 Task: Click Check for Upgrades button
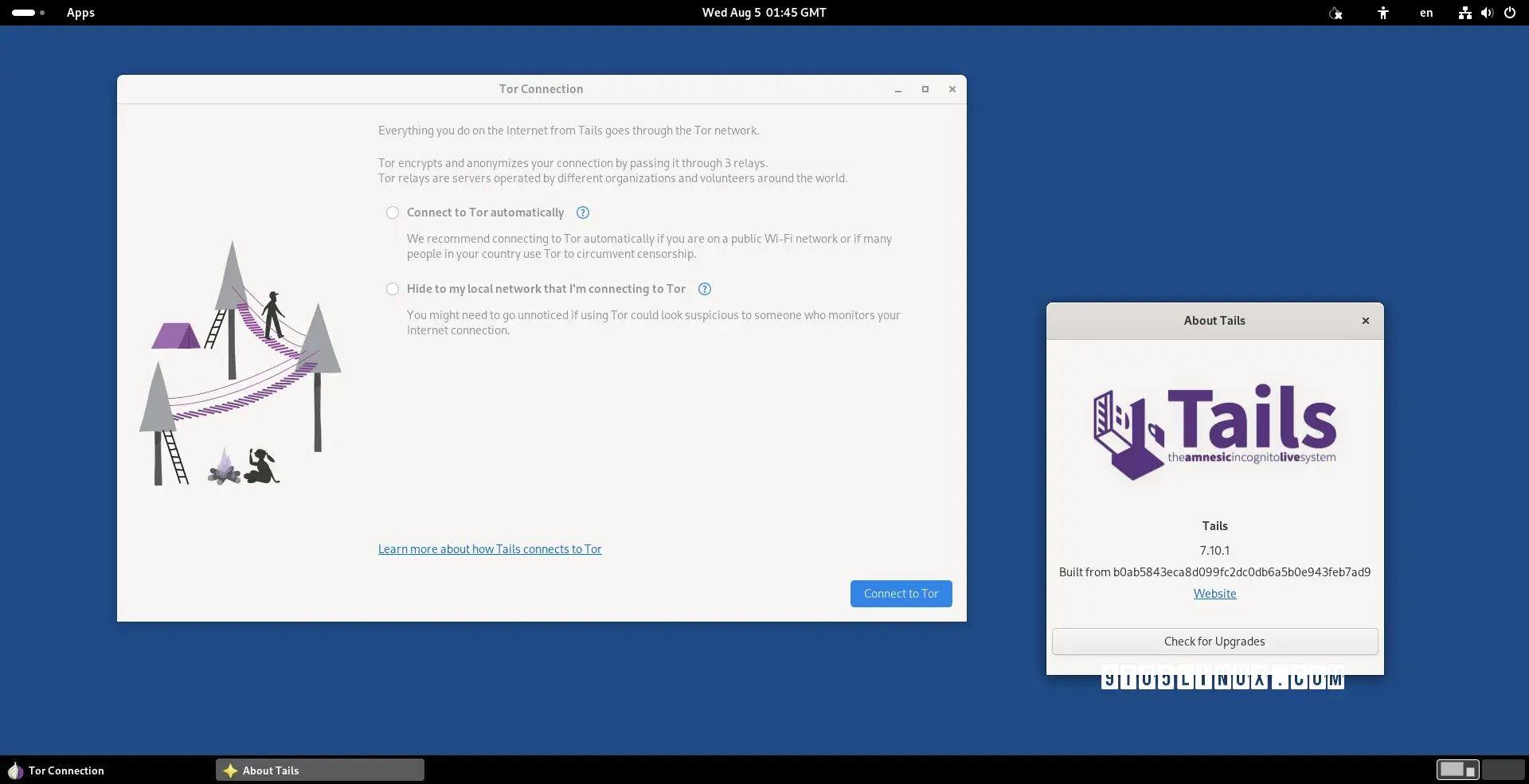(1214, 642)
